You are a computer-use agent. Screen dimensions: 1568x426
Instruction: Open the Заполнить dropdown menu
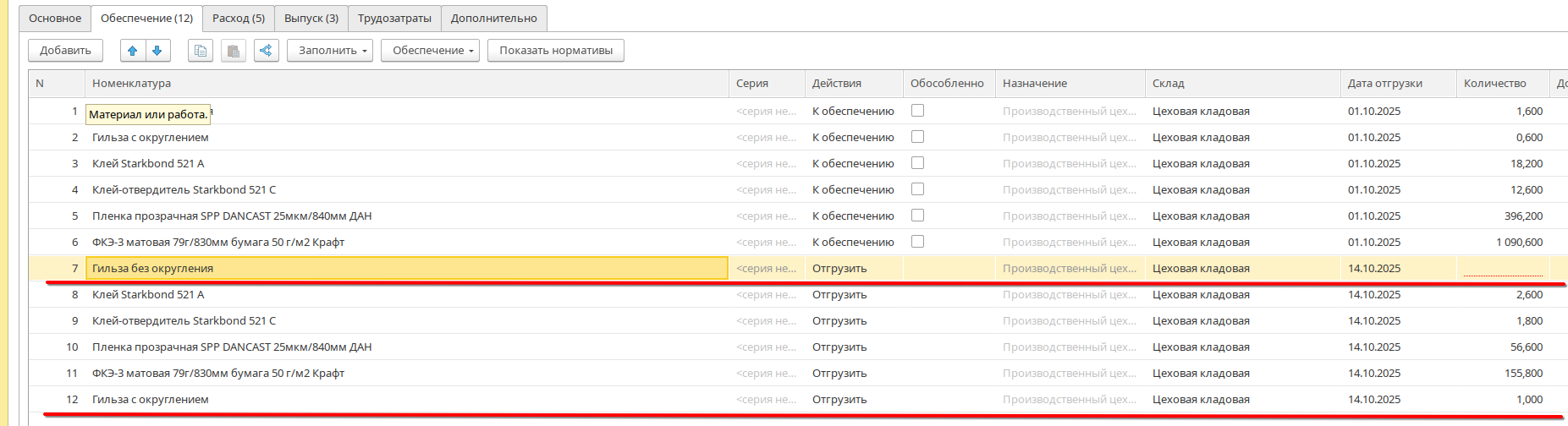tap(333, 51)
